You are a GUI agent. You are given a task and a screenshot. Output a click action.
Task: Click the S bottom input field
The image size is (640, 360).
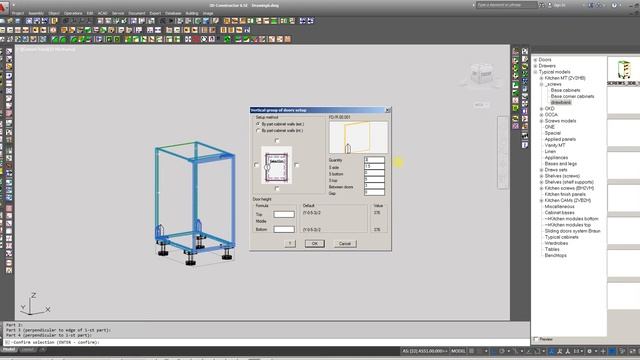[x=374, y=173]
